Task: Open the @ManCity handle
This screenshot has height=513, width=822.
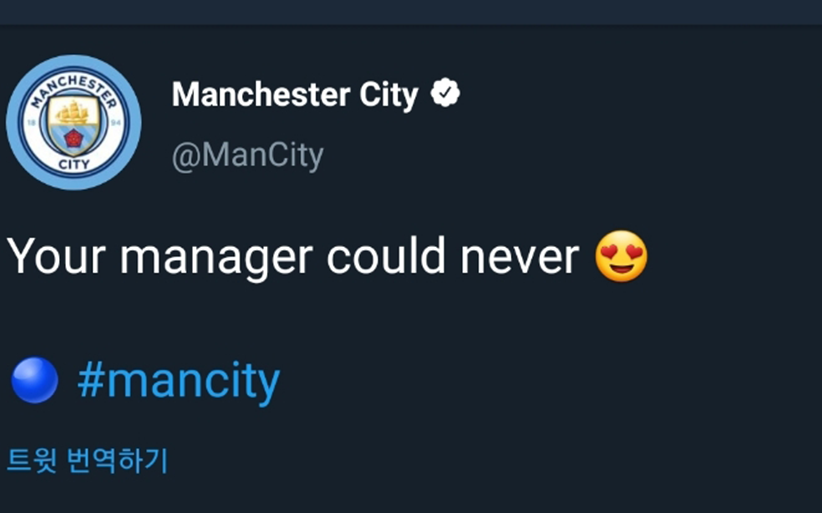Action: click(x=248, y=156)
